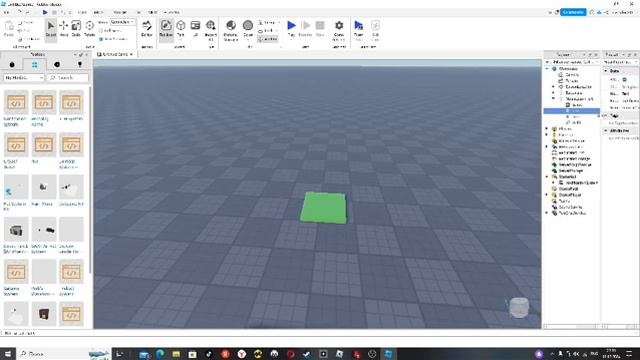Toggle the Collisions checkbox
Screen dimensions: 640x360
click(x=101, y=31)
